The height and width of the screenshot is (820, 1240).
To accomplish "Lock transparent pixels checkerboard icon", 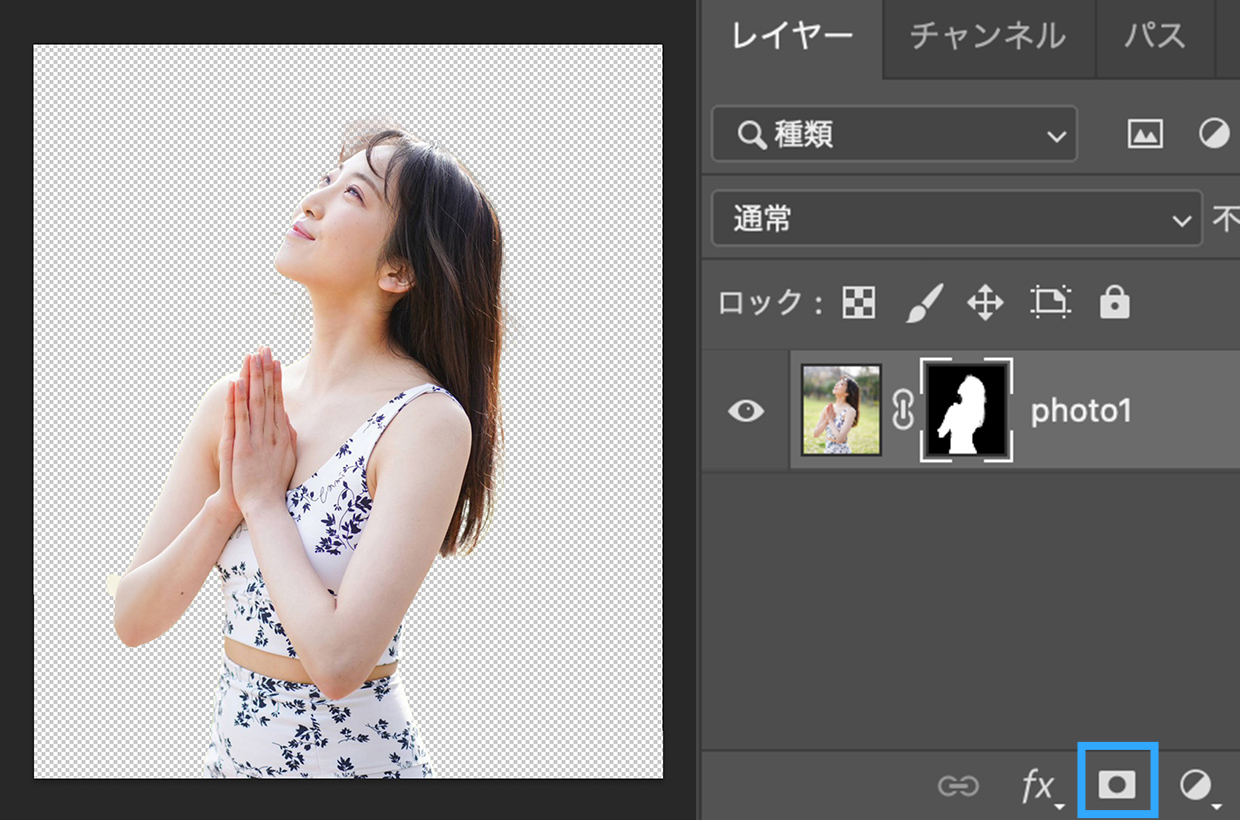I will pos(858,302).
